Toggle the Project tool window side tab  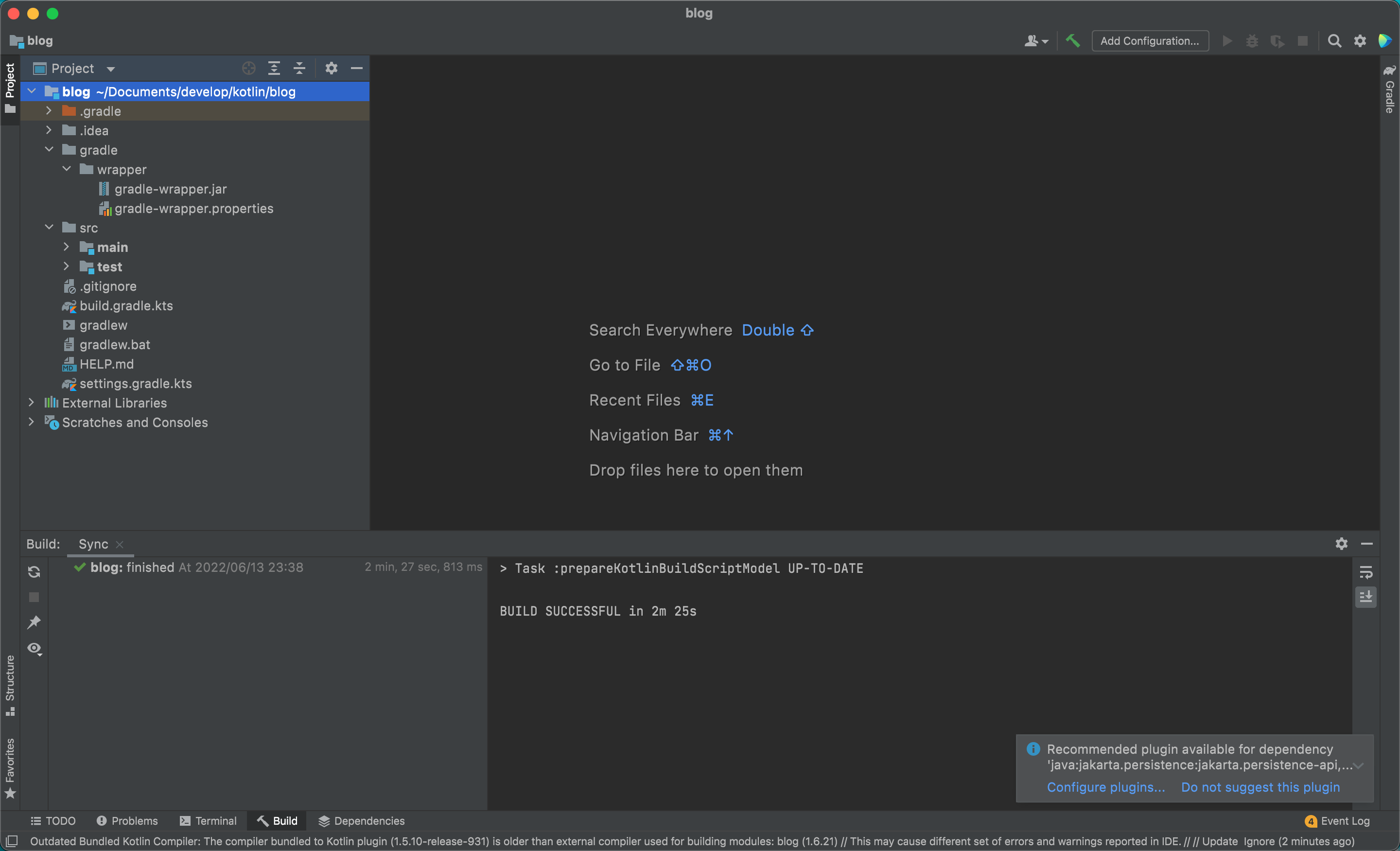(x=10, y=88)
